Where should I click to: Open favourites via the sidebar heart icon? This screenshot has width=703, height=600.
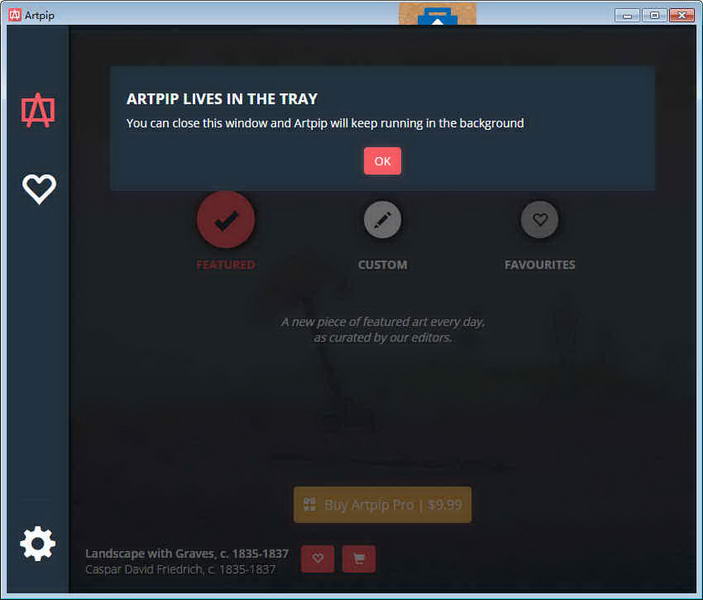pos(39,189)
